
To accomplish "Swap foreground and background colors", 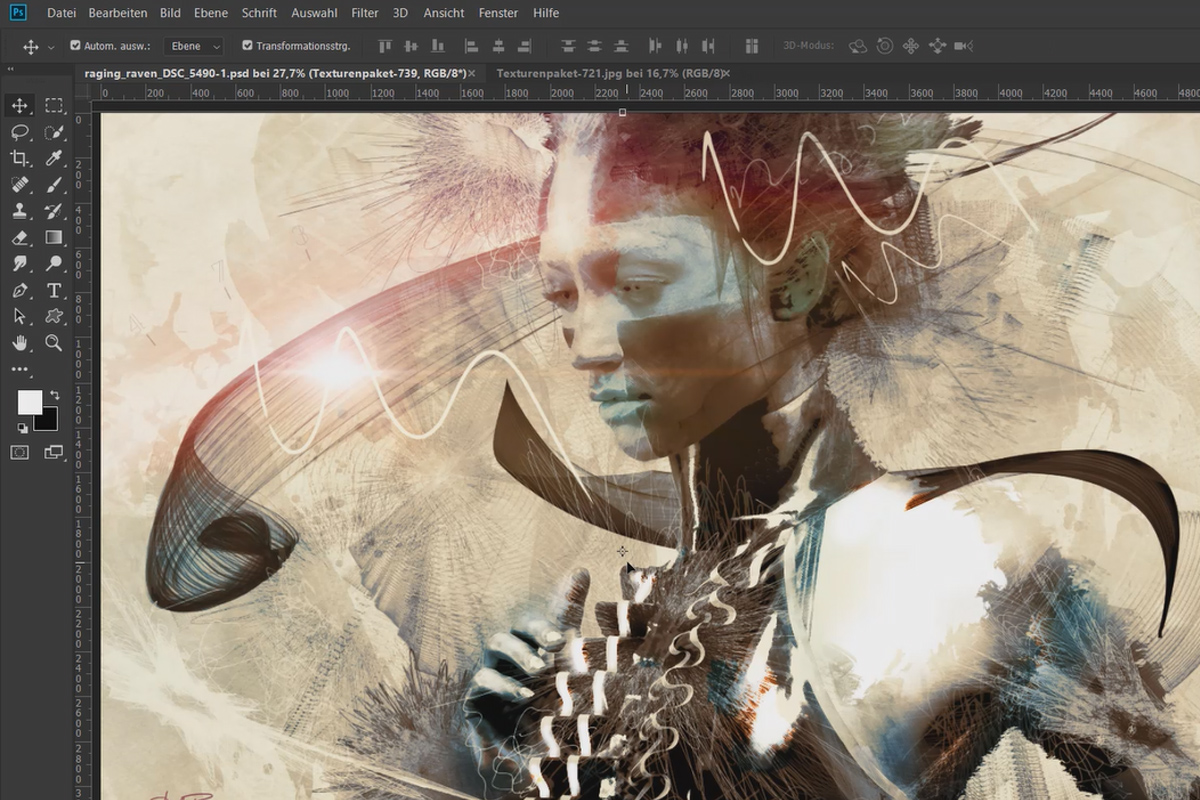I will tap(55, 395).
